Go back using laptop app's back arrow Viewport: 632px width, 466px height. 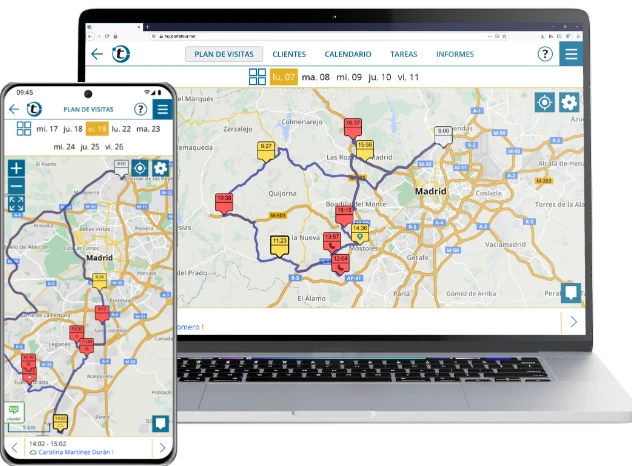tap(97, 54)
